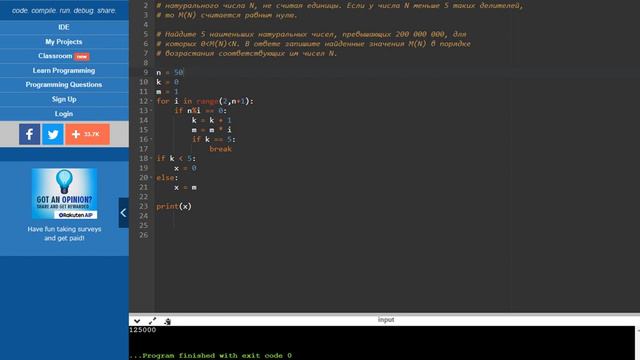Open the Learn Programming link
The height and width of the screenshot is (360, 640).
[x=64, y=71]
